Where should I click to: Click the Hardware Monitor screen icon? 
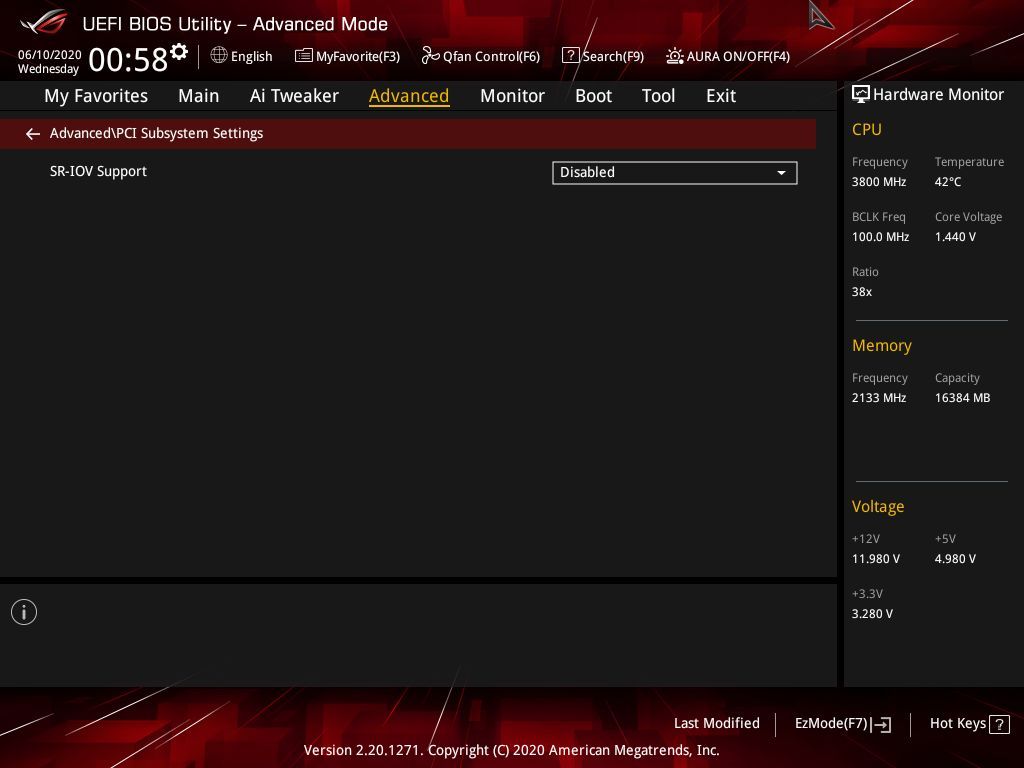coord(861,95)
